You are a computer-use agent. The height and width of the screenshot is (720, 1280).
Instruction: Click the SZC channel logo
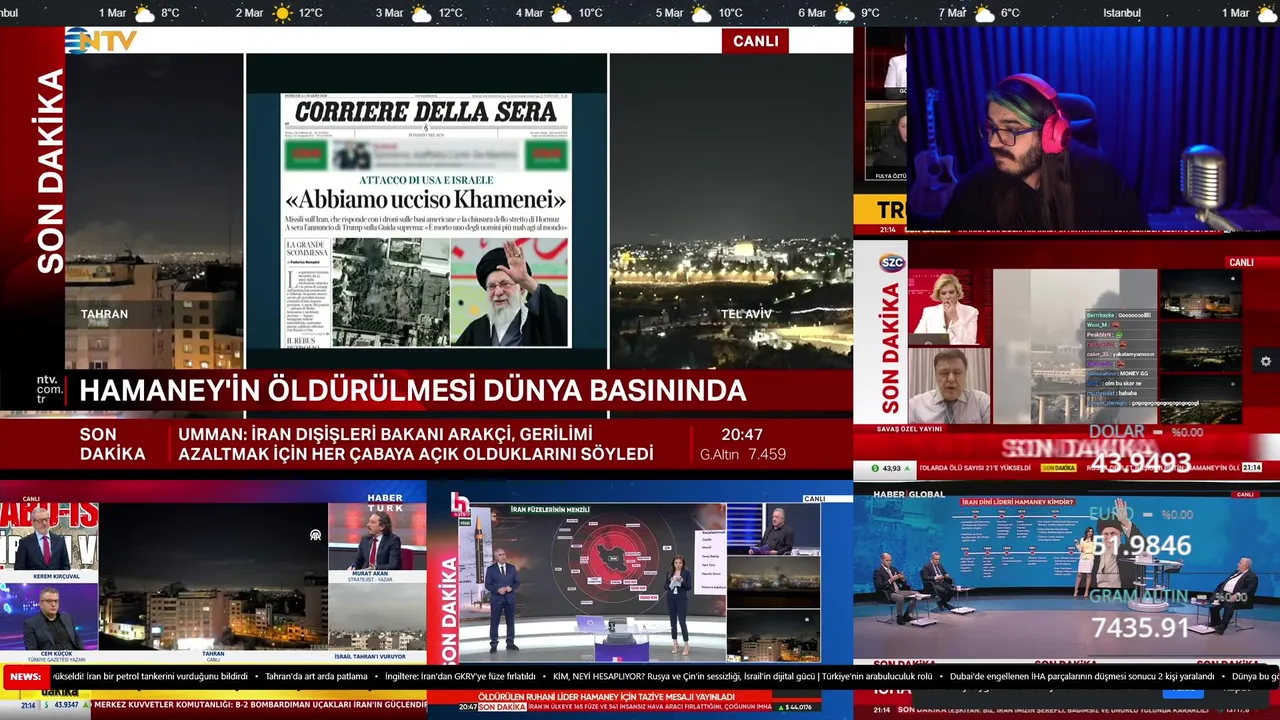point(891,262)
